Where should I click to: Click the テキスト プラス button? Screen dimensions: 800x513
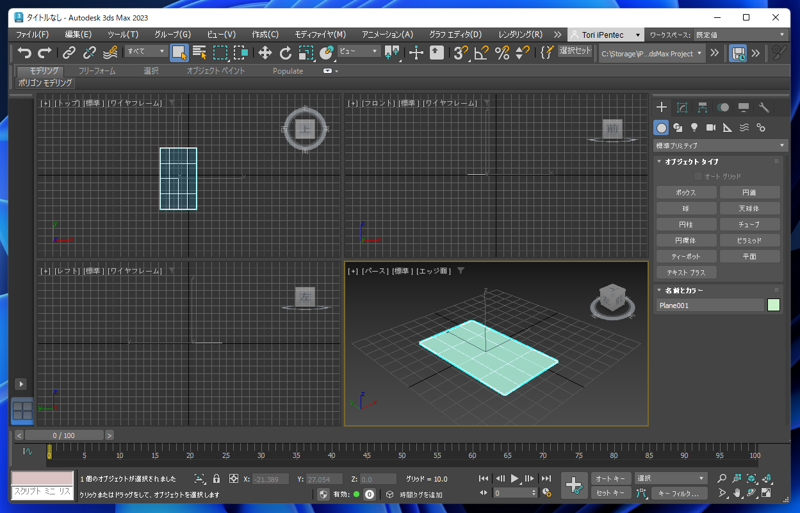point(686,272)
